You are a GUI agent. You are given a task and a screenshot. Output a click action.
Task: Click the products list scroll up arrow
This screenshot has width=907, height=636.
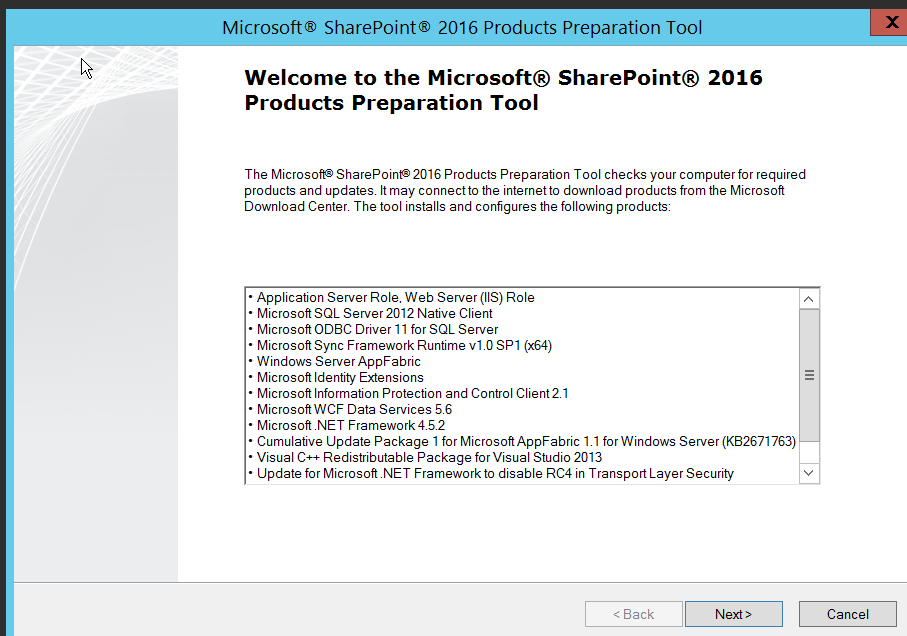click(809, 299)
